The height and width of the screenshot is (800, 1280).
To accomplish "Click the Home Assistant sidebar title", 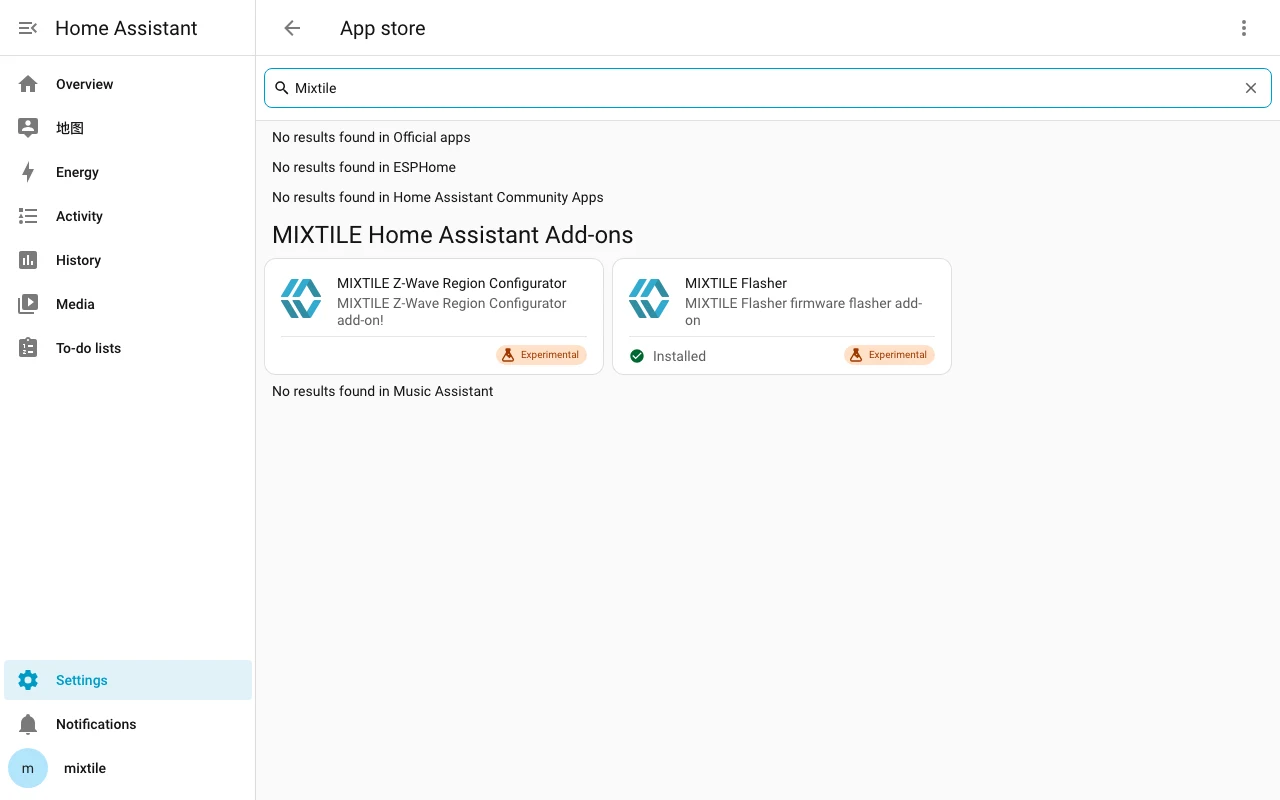I will click(126, 28).
